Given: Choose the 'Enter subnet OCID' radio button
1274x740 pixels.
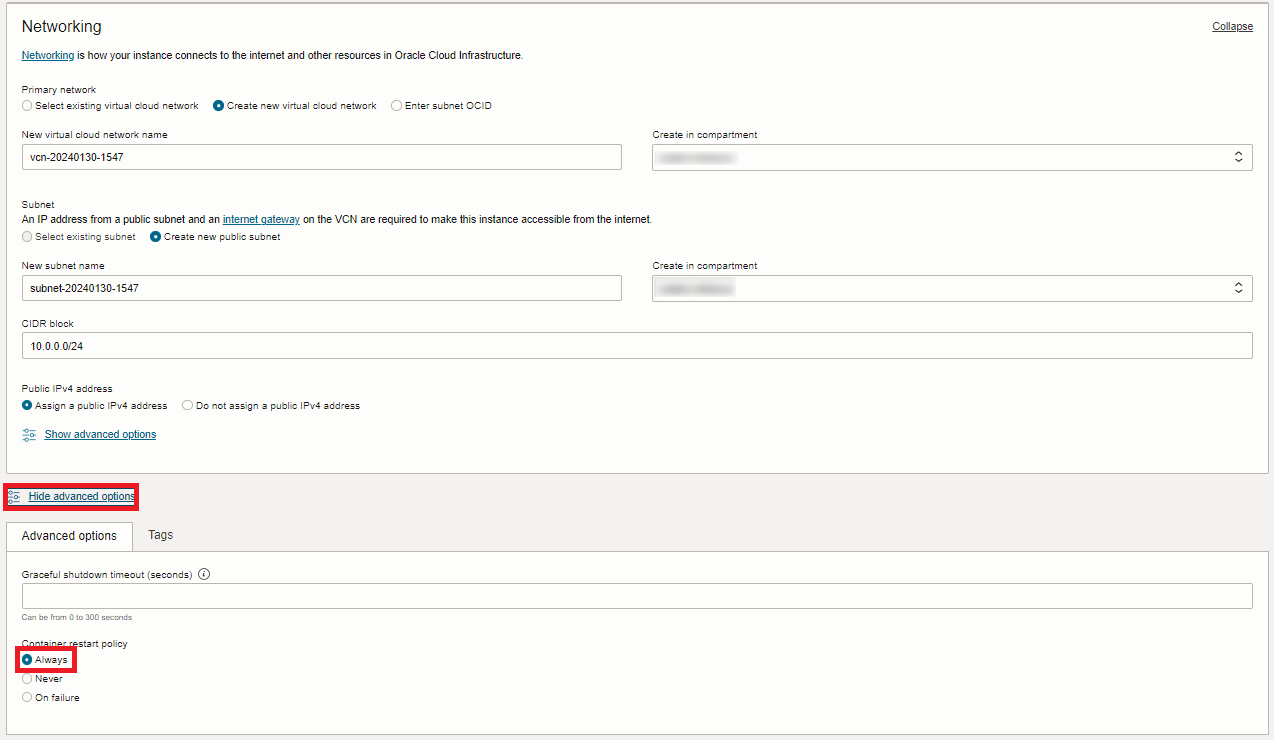Looking at the screenshot, I should point(397,106).
